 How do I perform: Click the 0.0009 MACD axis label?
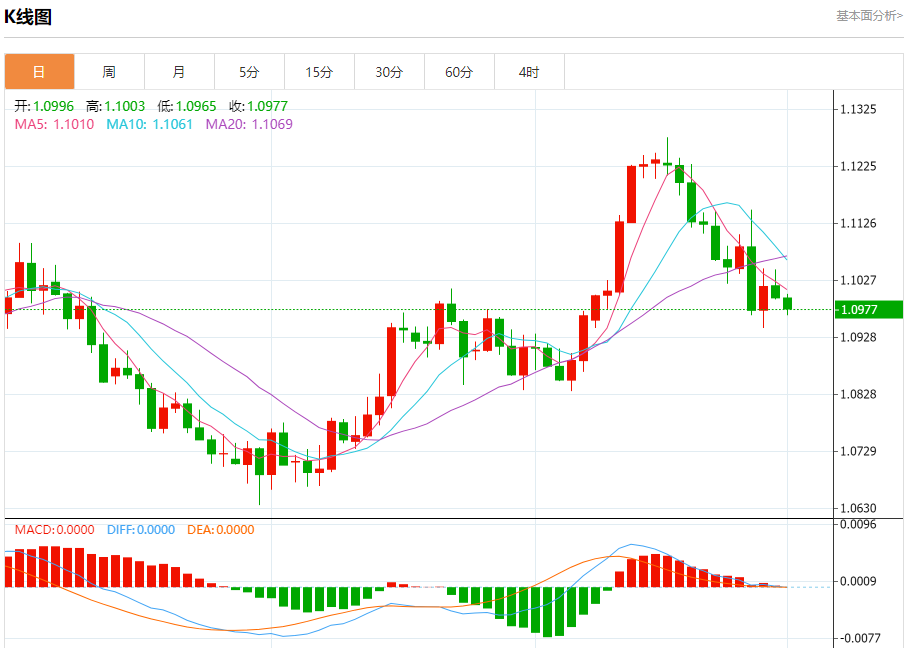point(859,581)
